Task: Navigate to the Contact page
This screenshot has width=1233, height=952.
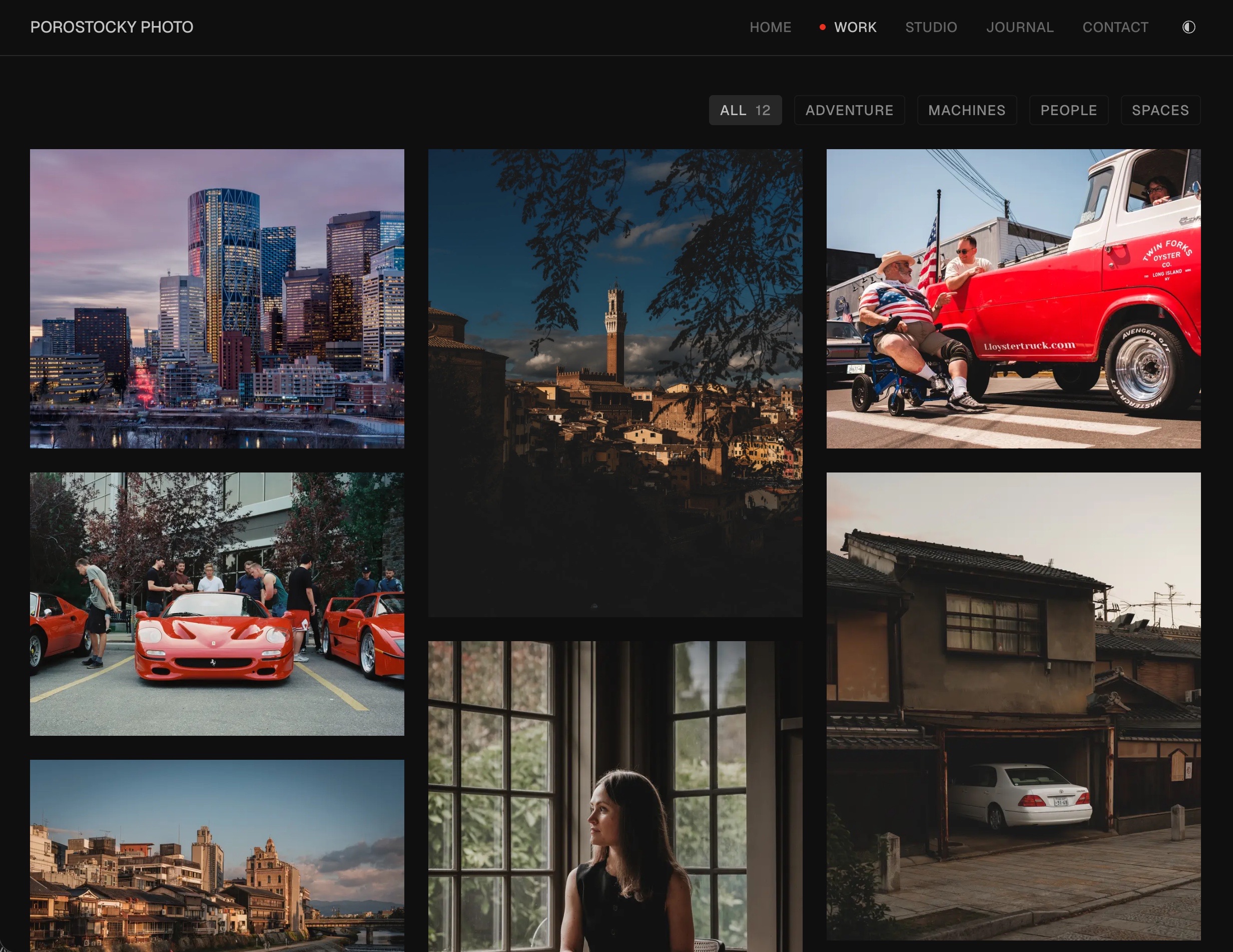Action: (1115, 27)
